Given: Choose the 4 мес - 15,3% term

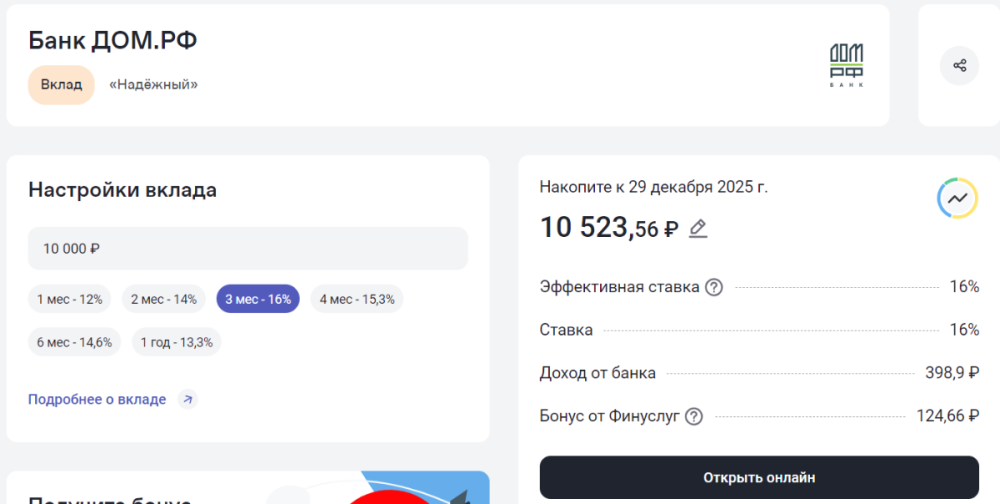Looking at the screenshot, I should pyautogui.click(x=357, y=299).
